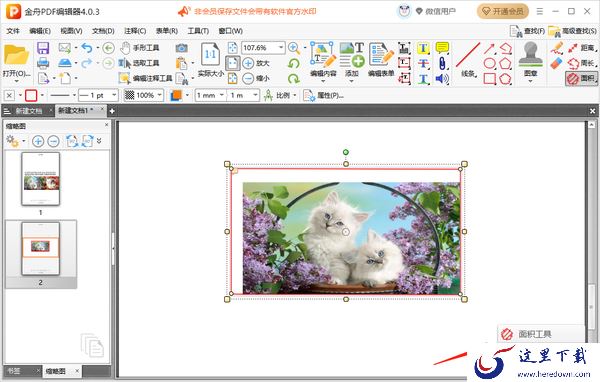
Task: Open the Edit (编辑(E)) menu
Action: click(x=40, y=31)
